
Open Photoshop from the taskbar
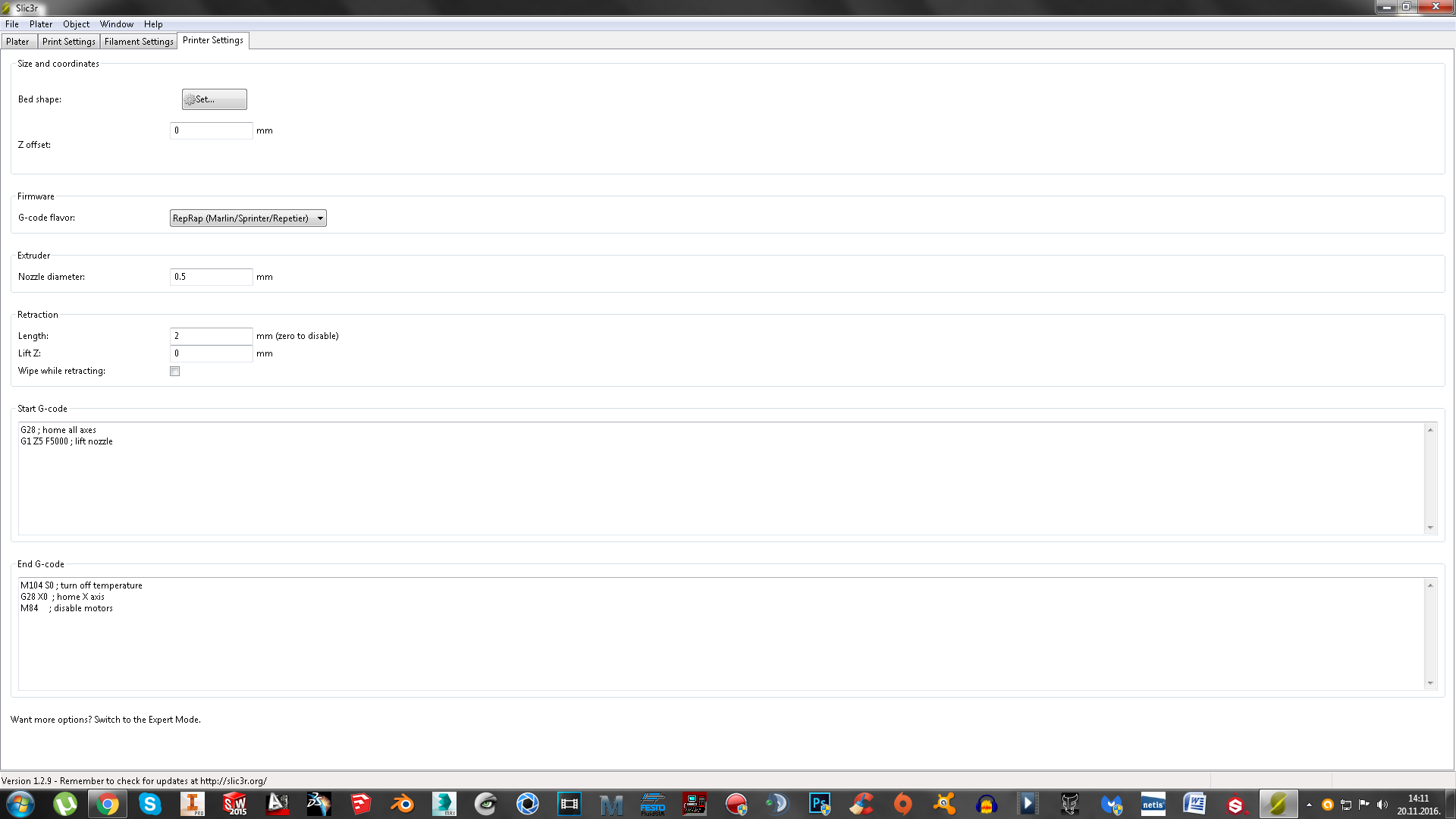tap(819, 804)
